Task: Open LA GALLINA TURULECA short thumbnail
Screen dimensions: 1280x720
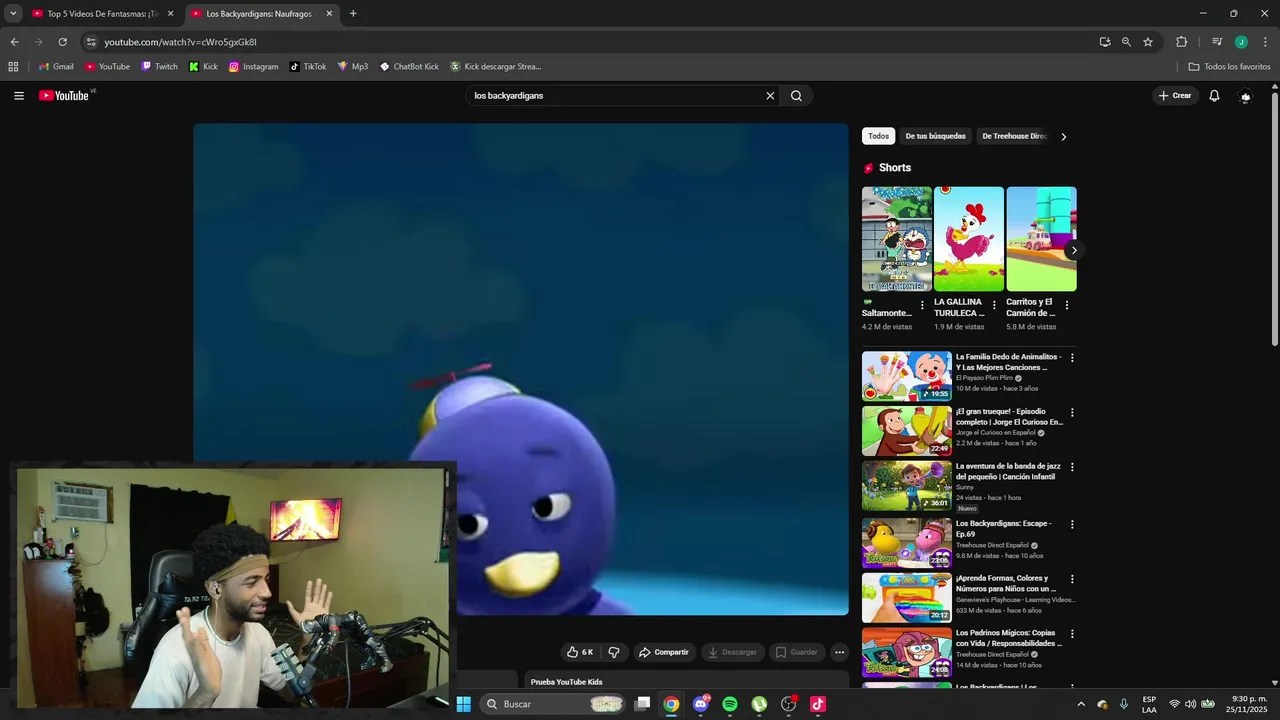Action: click(969, 239)
